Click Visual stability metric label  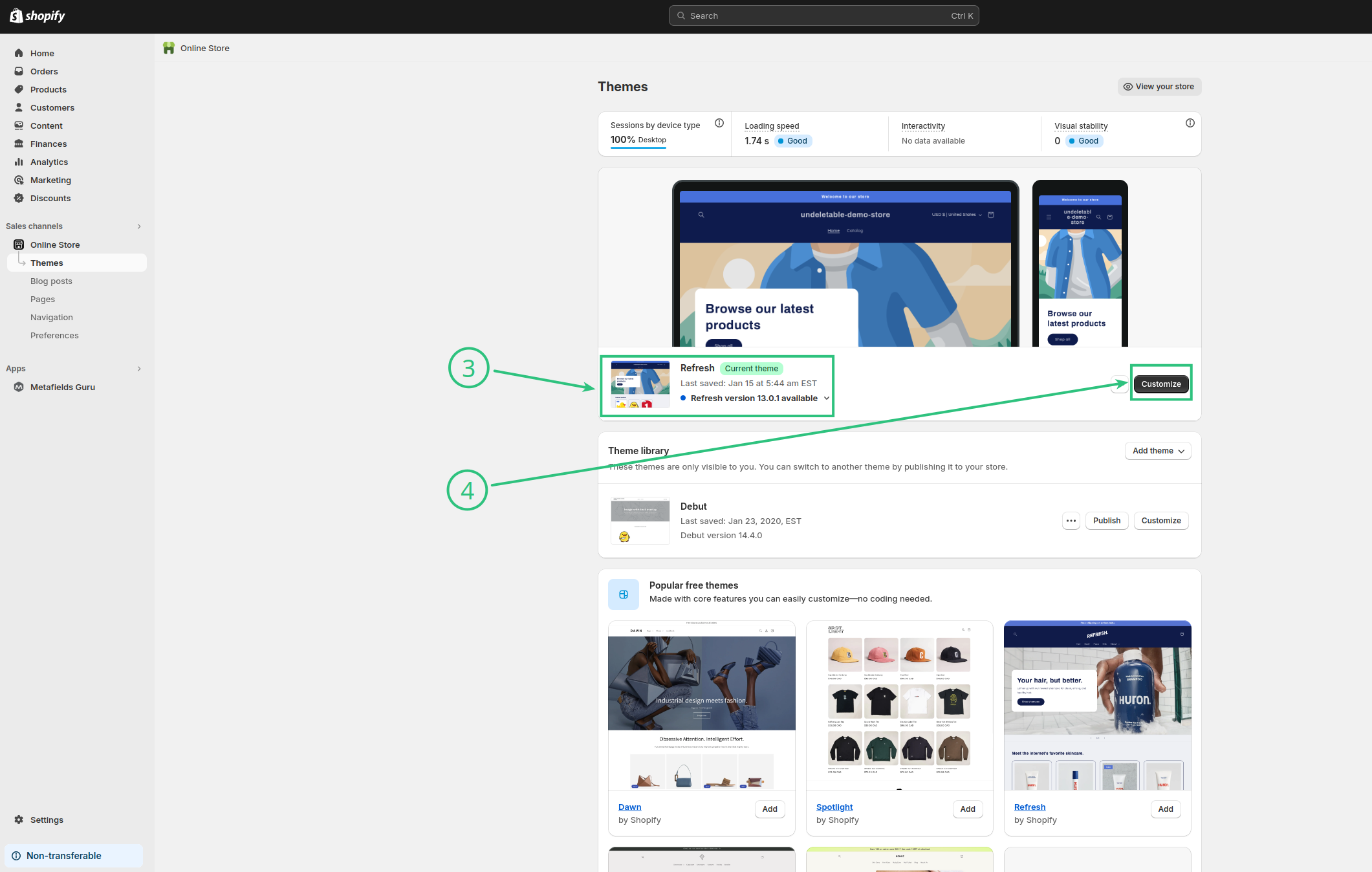point(1081,126)
